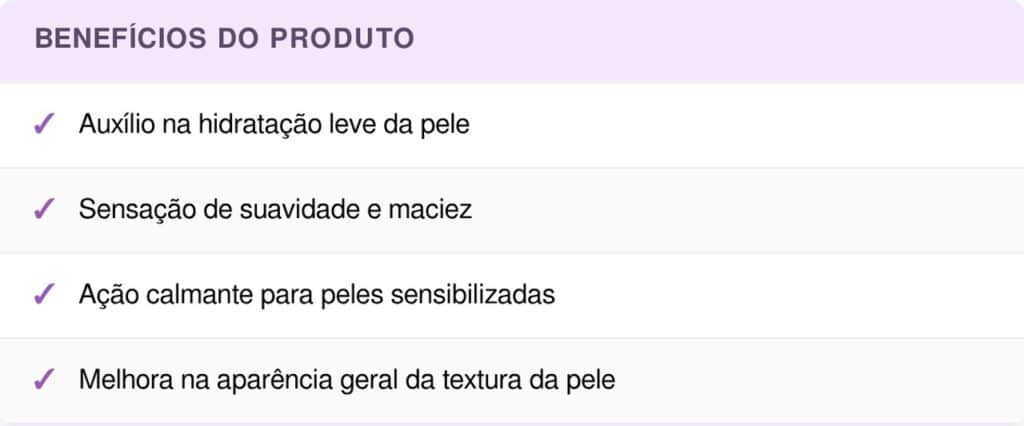Click the text Sensação de suavidade e maciez
Viewport: 1024px width, 426px height.
pyautogui.click(x=275, y=210)
